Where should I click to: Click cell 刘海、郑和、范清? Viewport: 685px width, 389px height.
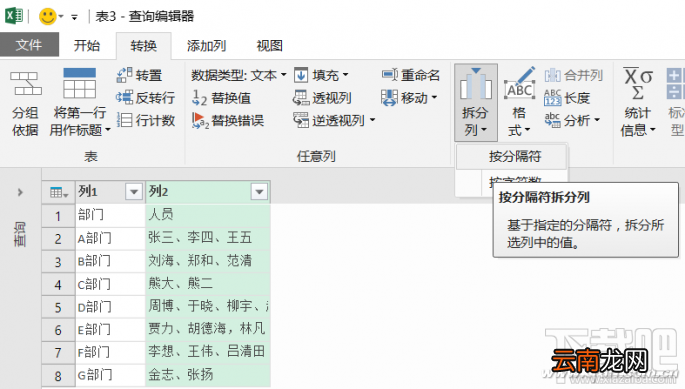208,261
